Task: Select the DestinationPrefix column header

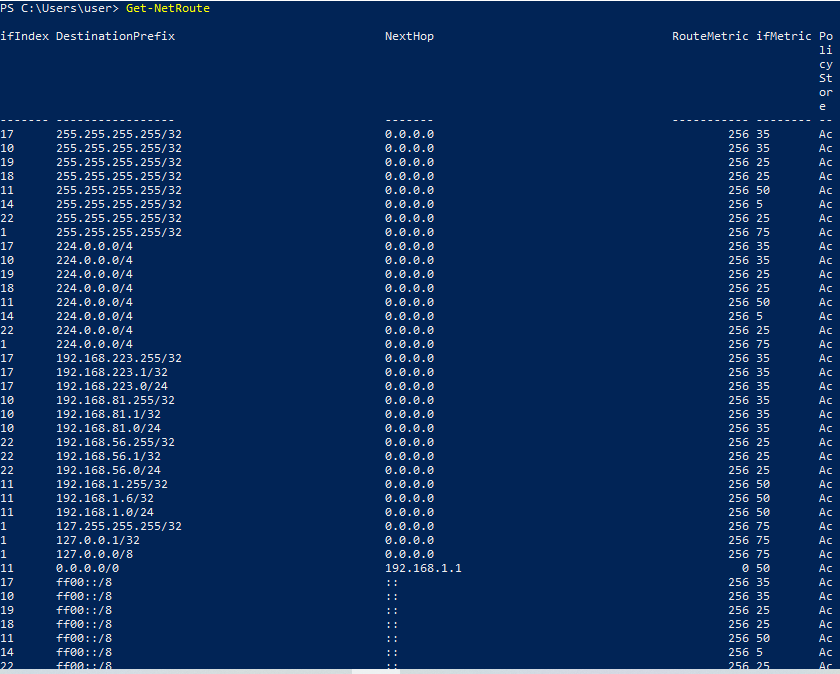Action: pos(115,36)
